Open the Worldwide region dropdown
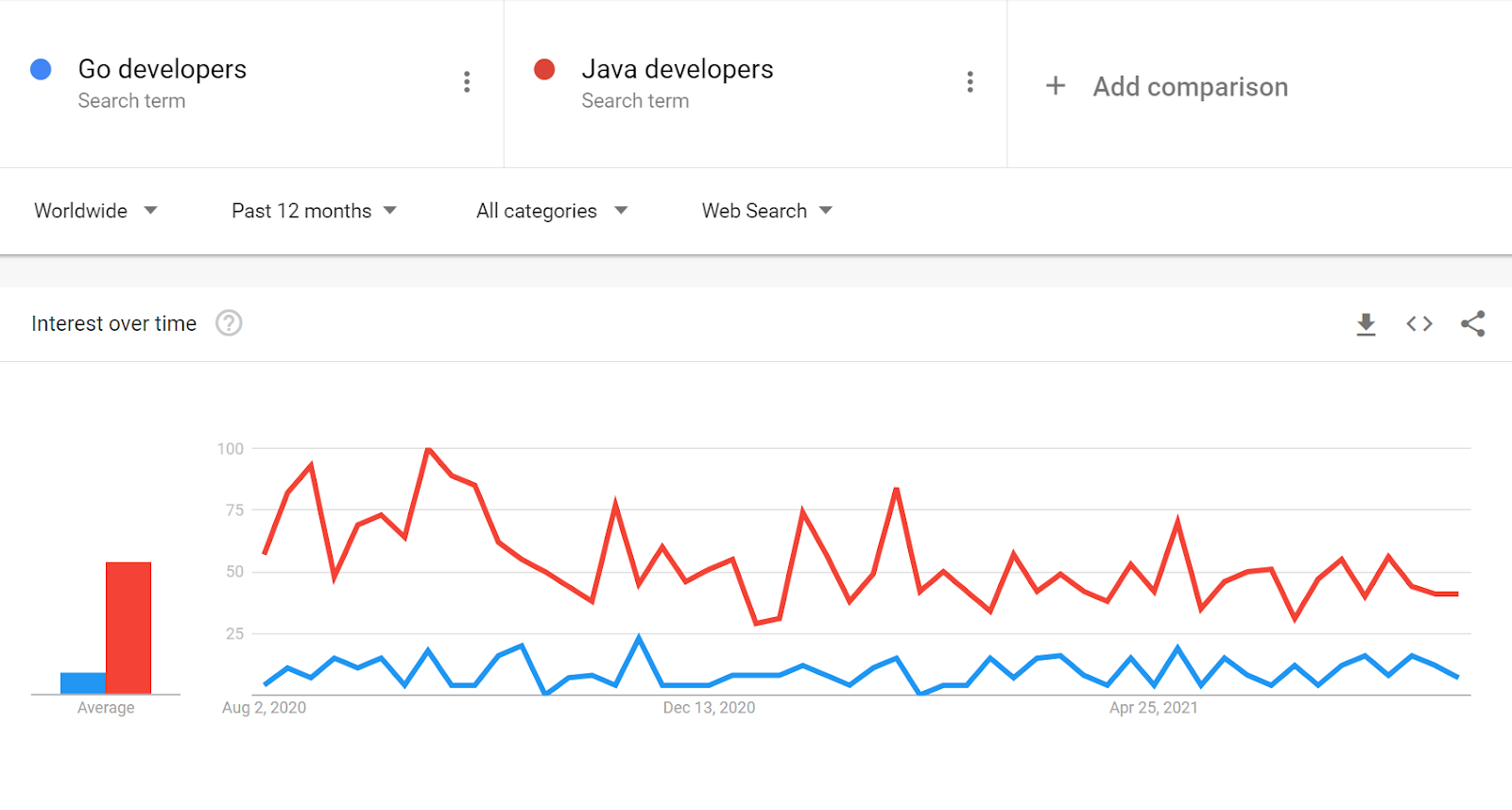 coord(95,211)
